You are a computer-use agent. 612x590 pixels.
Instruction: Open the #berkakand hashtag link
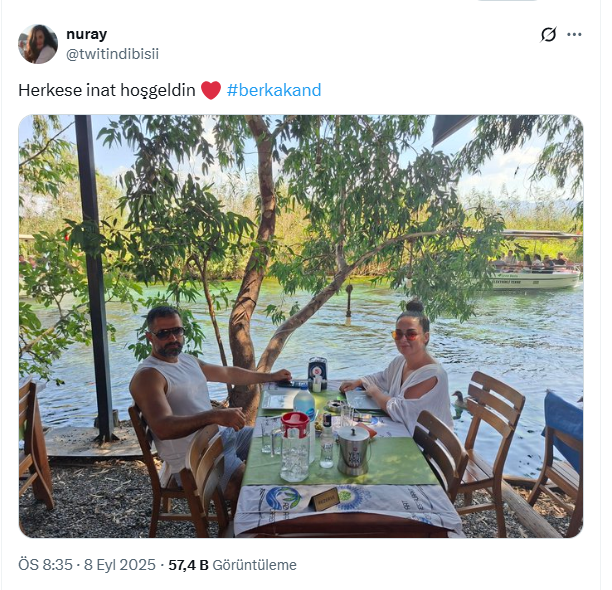(x=274, y=90)
